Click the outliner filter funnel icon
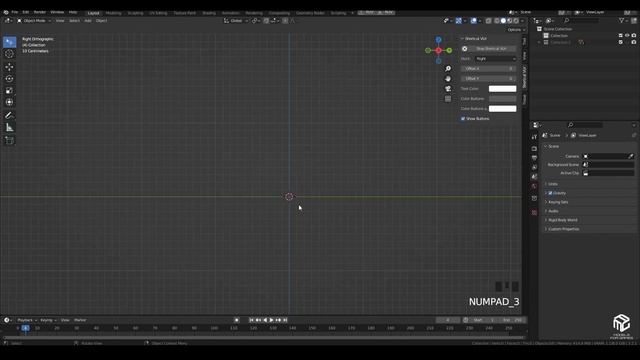Screen dimensions: 640x360 621,20
